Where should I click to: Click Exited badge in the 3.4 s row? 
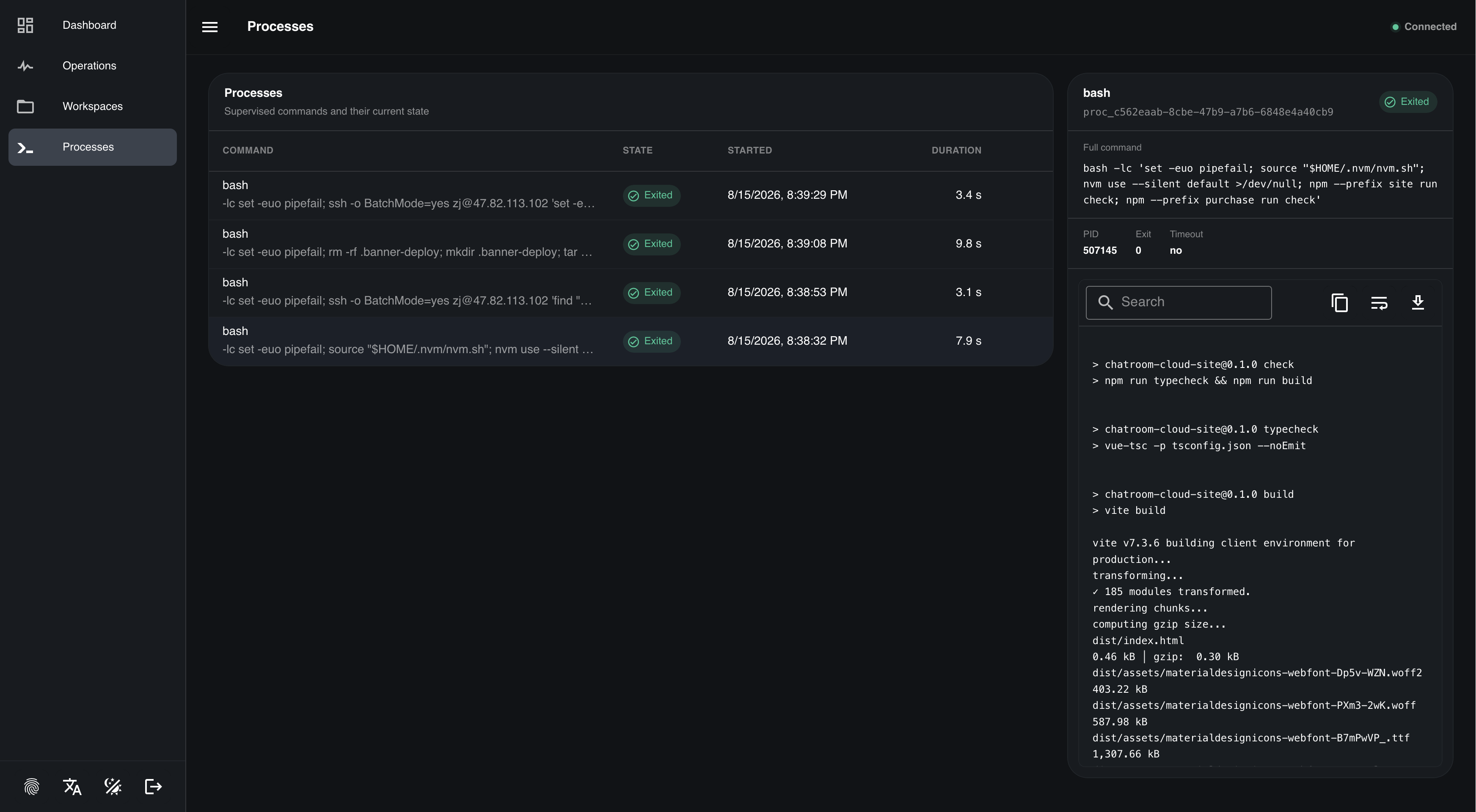(x=652, y=195)
